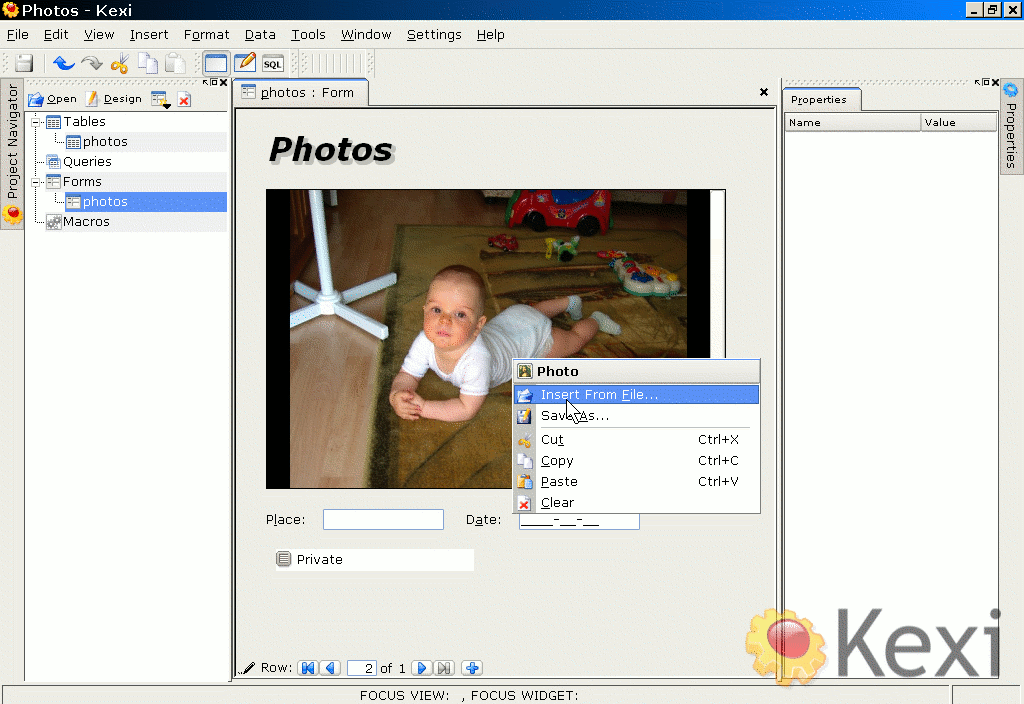Click the red X delete icon in Project Navigator
Screen dimensions: 1024x704
(184, 99)
